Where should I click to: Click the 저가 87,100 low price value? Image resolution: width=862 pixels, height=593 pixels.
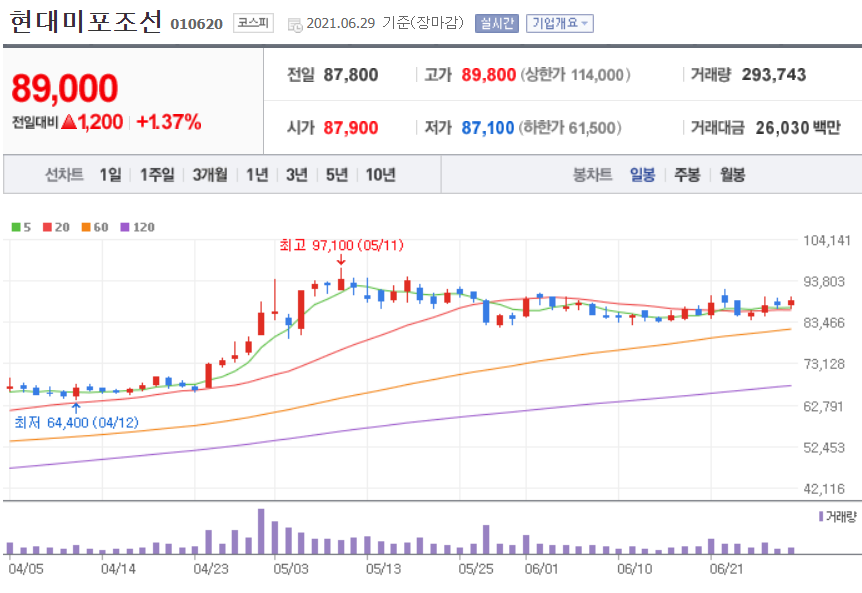click(x=488, y=128)
